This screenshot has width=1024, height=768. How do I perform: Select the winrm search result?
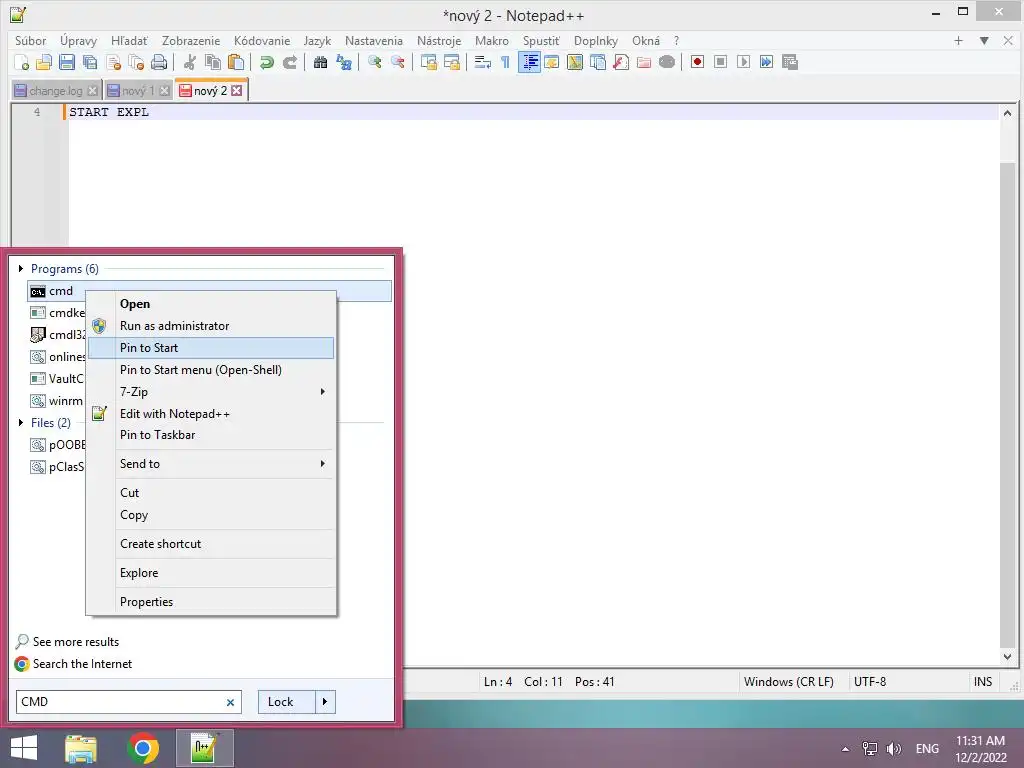[57, 401]
